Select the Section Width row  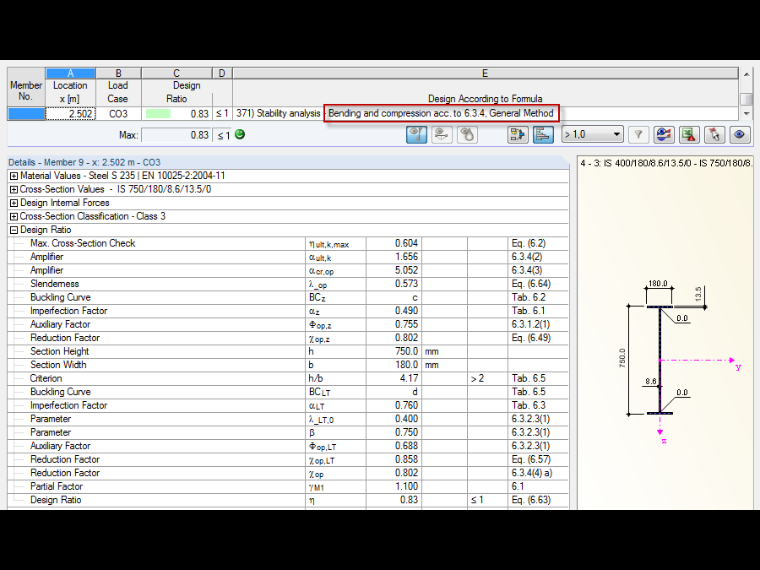[x=288, y=365]
